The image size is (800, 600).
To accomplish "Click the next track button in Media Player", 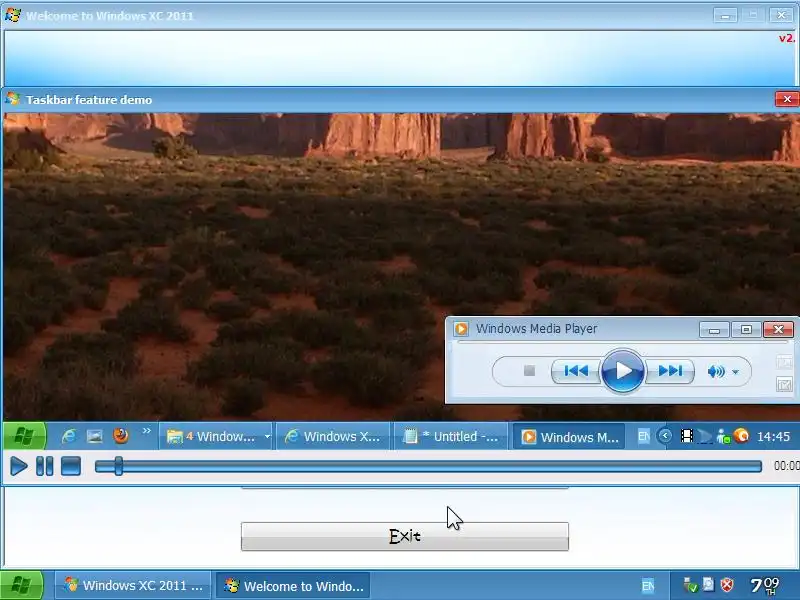I will click(670, 371).
